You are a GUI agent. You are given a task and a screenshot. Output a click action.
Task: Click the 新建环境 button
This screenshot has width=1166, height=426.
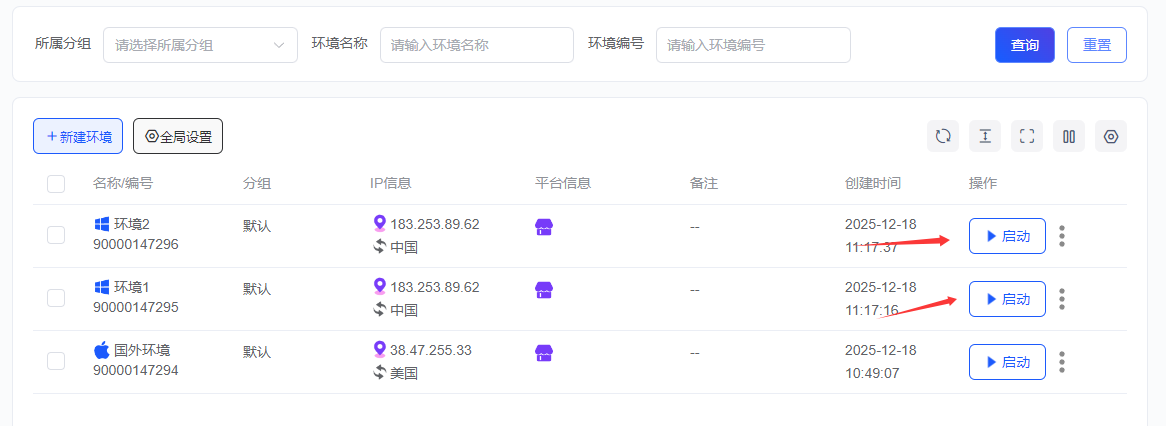78,136
